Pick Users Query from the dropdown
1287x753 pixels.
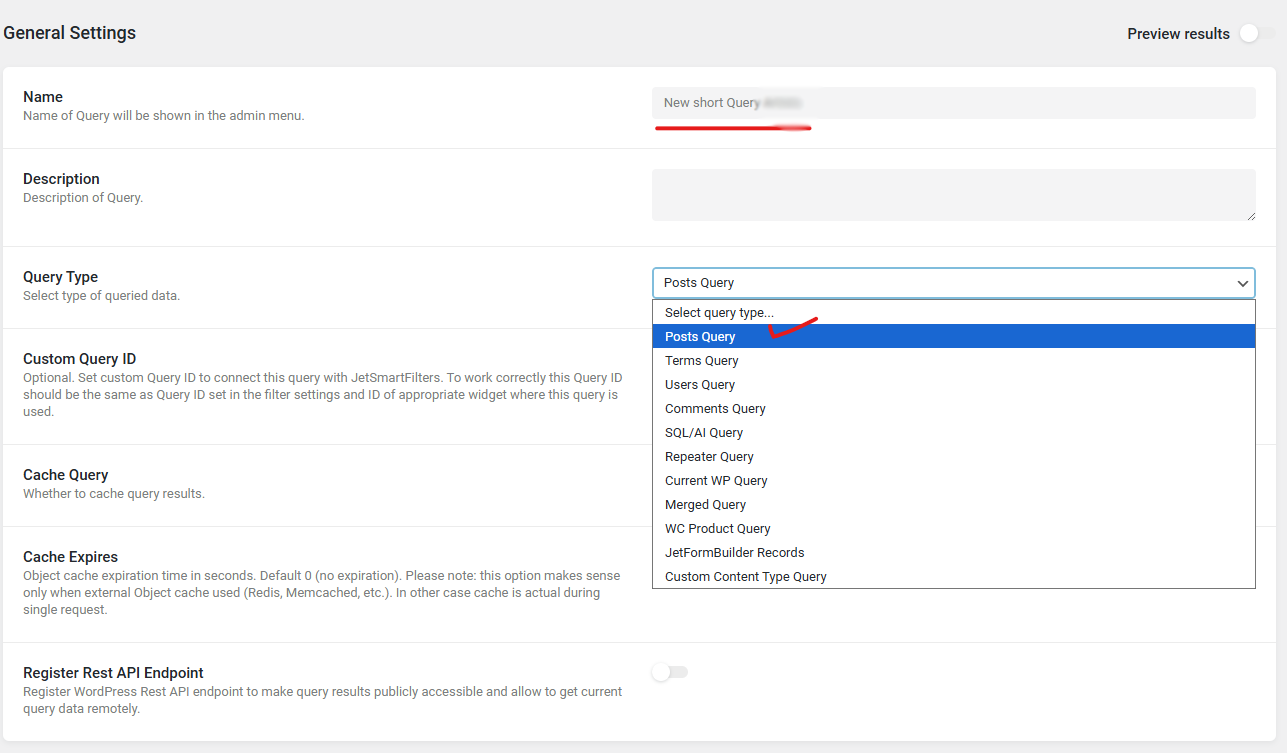700,385
